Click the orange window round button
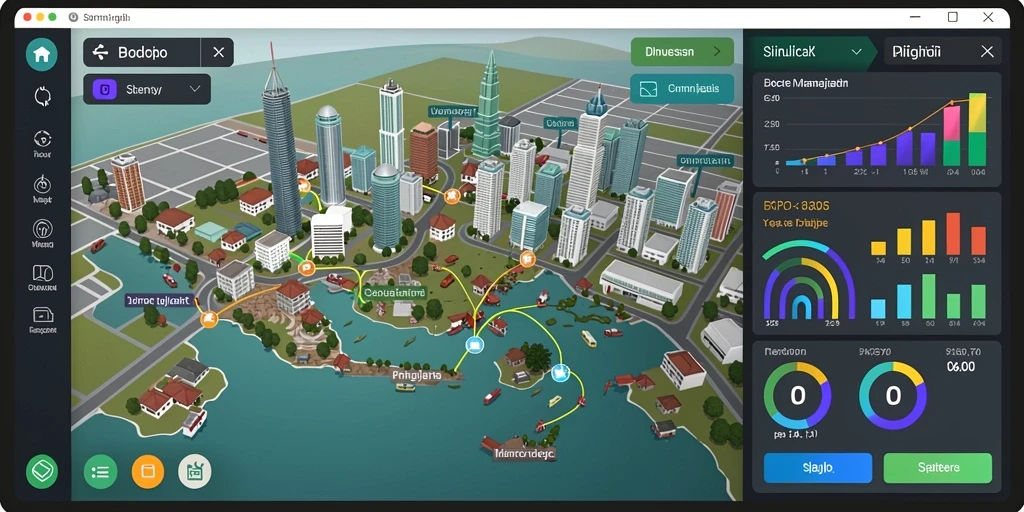 (x=148, y=472)
